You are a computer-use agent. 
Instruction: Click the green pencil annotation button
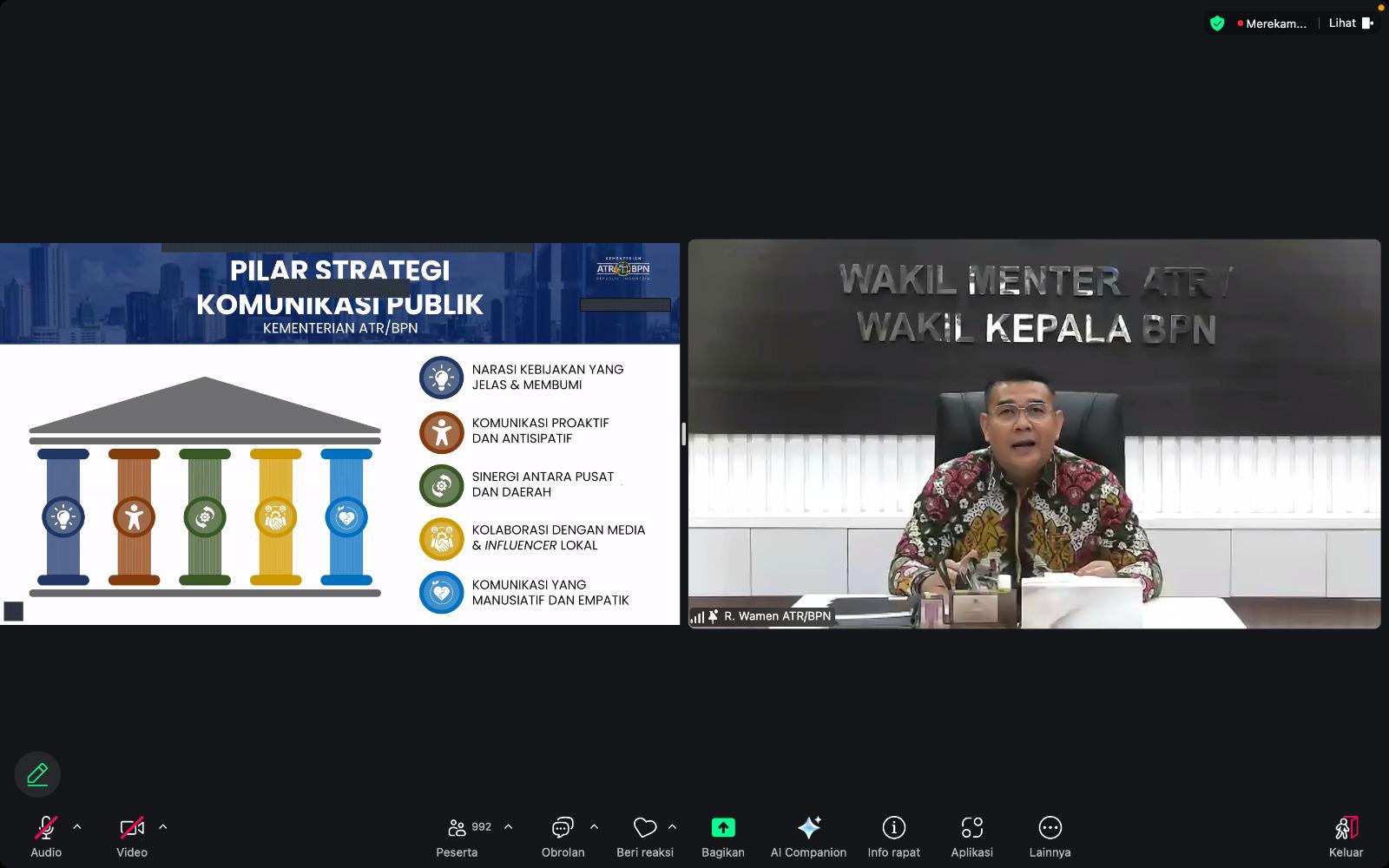coord(37,774)
